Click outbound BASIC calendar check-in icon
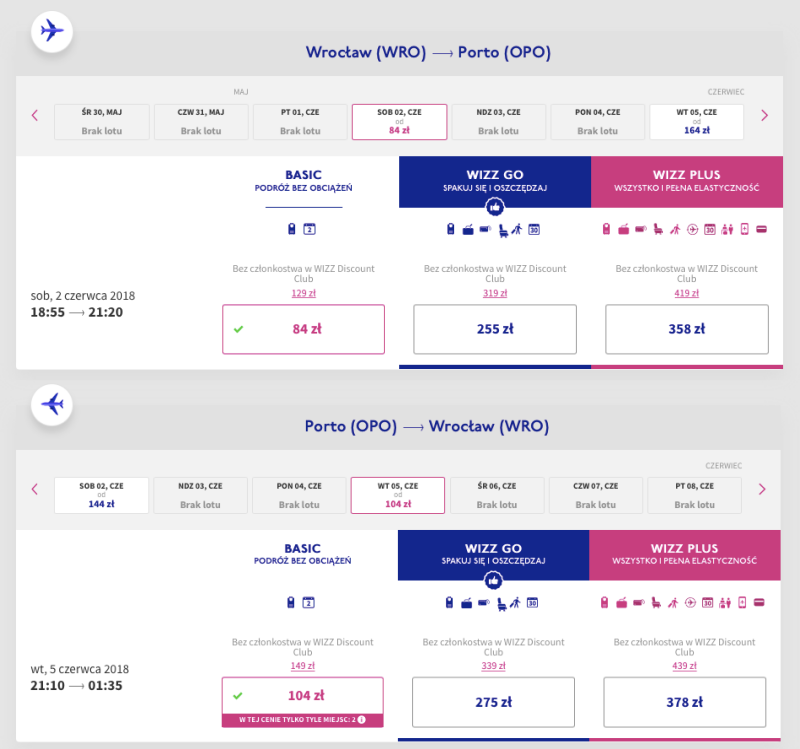Viewport: 800px width, 749px height. point(309,229)
